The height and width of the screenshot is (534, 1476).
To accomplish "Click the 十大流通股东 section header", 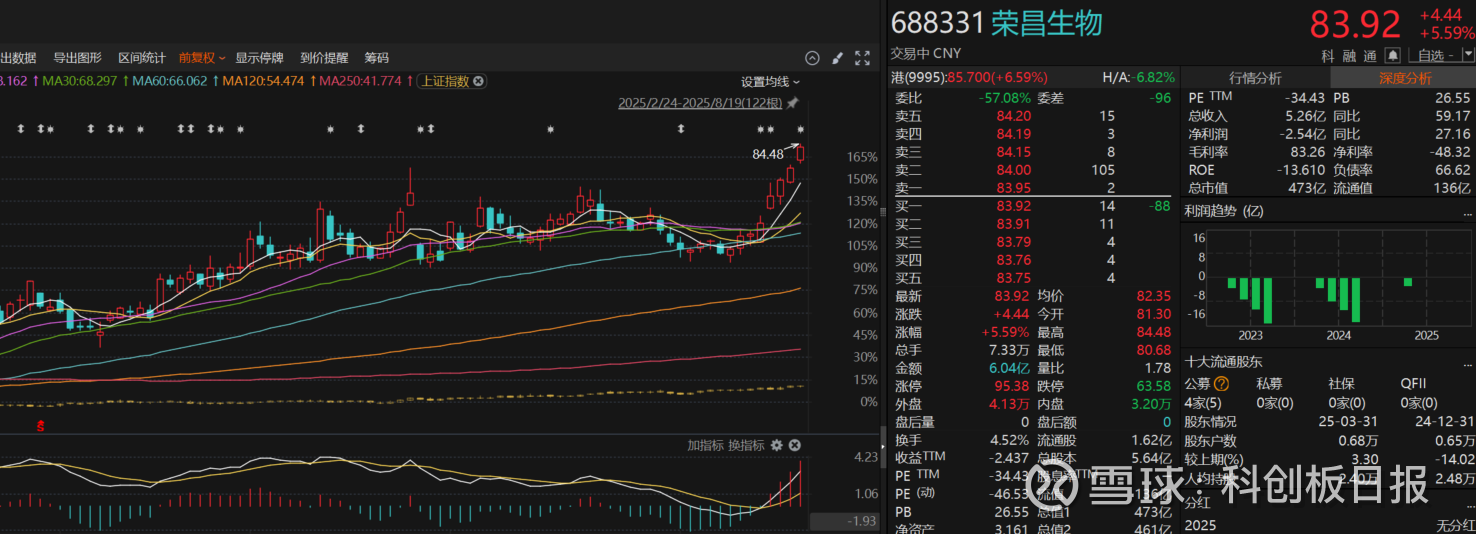I will pos(1224,362).
